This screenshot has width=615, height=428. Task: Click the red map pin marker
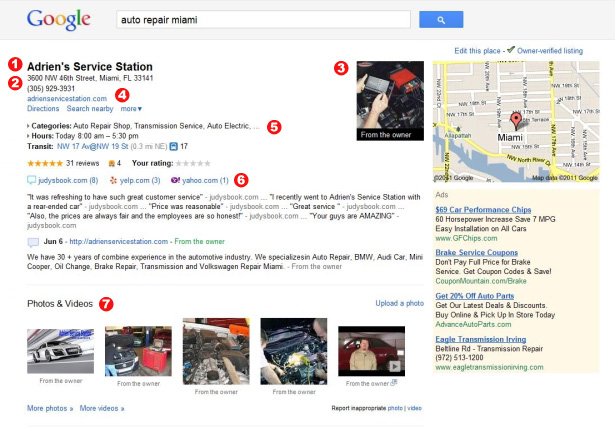point(516,120)
